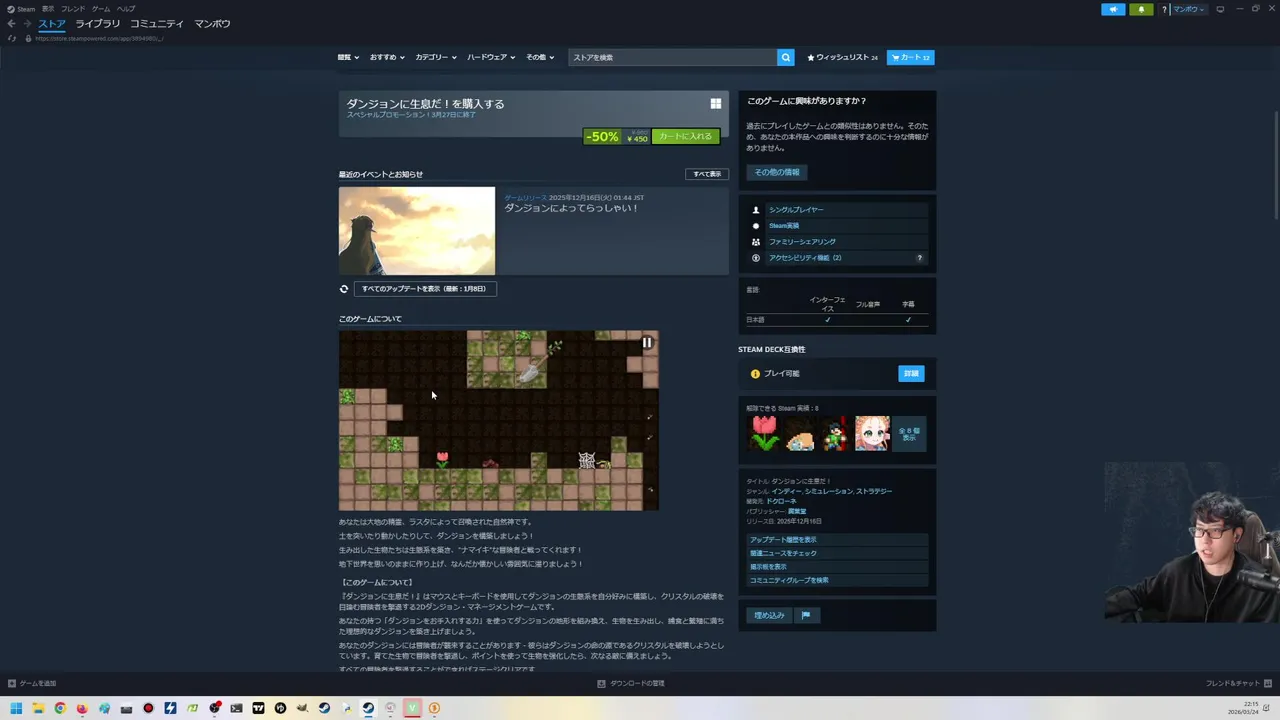
Task: Open the green notifications bell
Action: coord(1141,9)
